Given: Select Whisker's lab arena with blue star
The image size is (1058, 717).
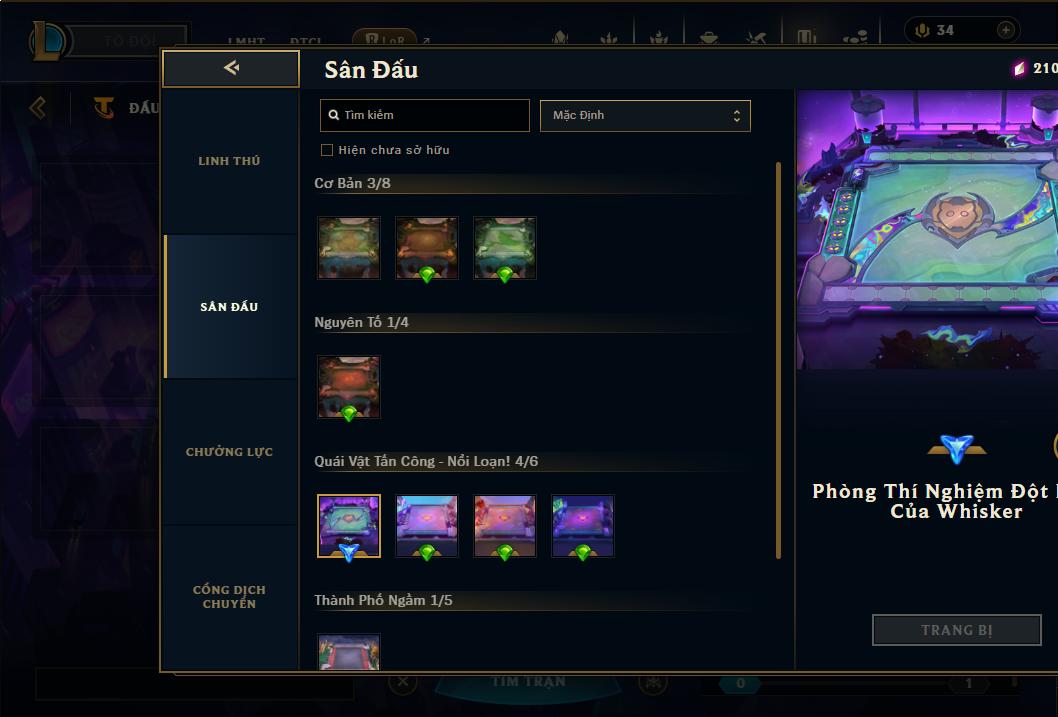Looking at the screenshot, I should point(349,526).
